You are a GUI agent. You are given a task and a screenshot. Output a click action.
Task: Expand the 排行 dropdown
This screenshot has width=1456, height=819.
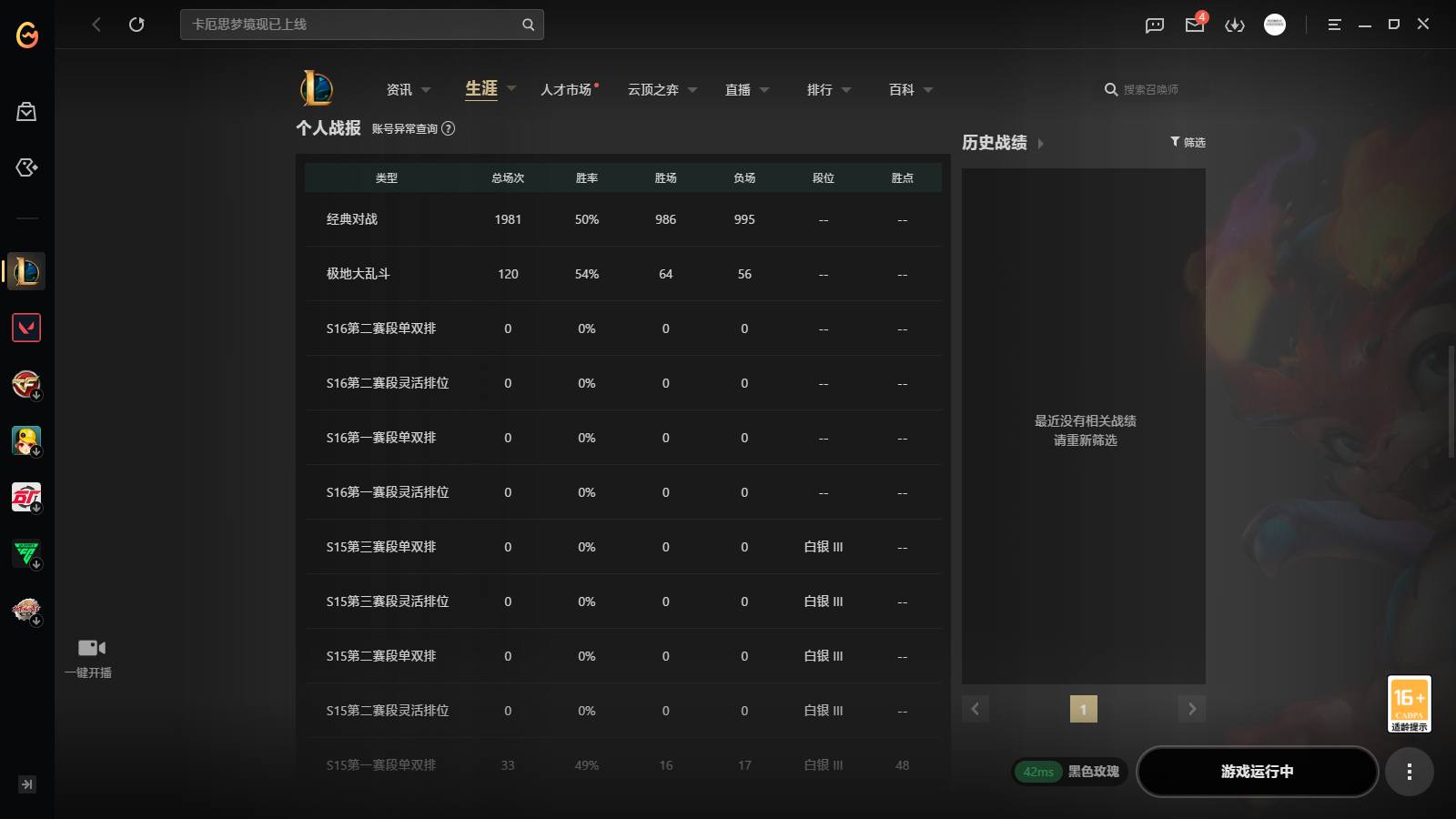coord(846,90)
